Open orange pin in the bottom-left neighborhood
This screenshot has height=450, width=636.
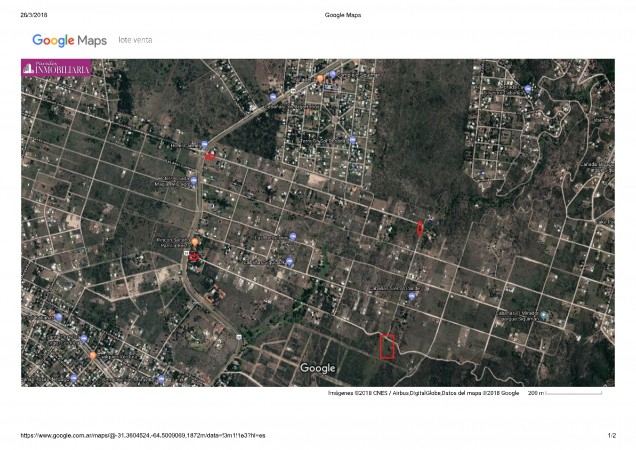coord(93,354)
